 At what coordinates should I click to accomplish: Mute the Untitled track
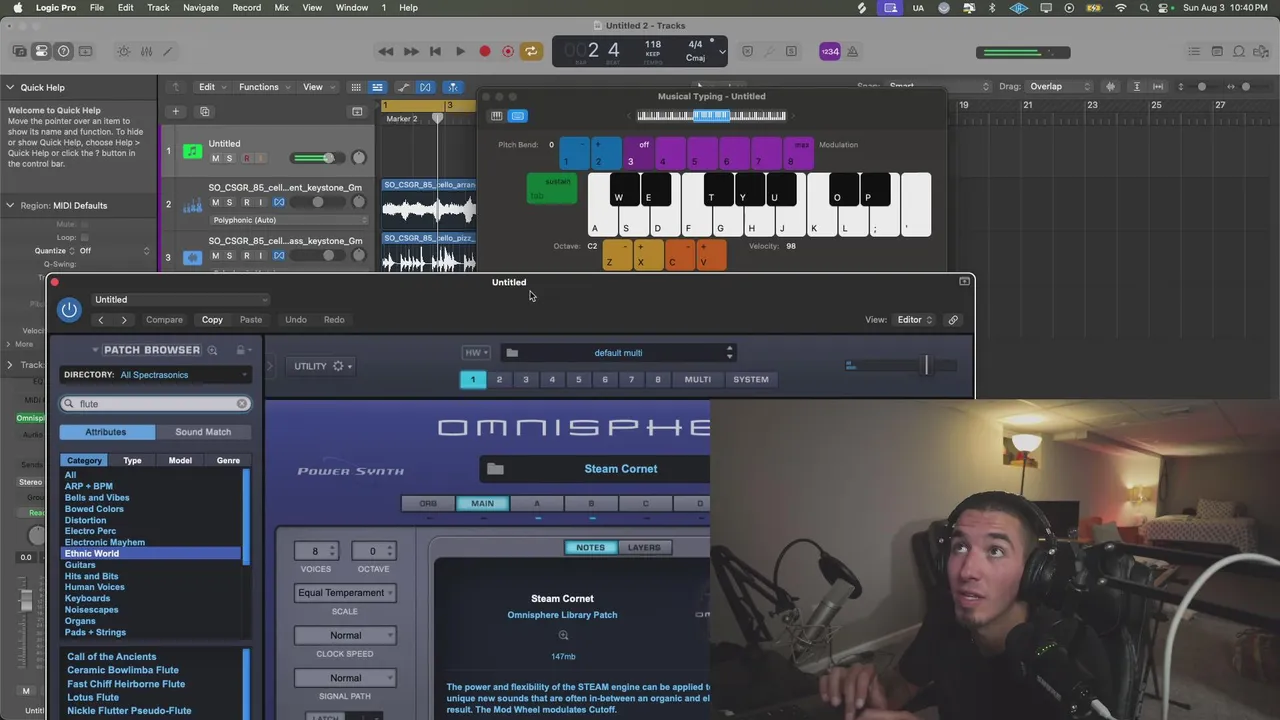point(215,158)
